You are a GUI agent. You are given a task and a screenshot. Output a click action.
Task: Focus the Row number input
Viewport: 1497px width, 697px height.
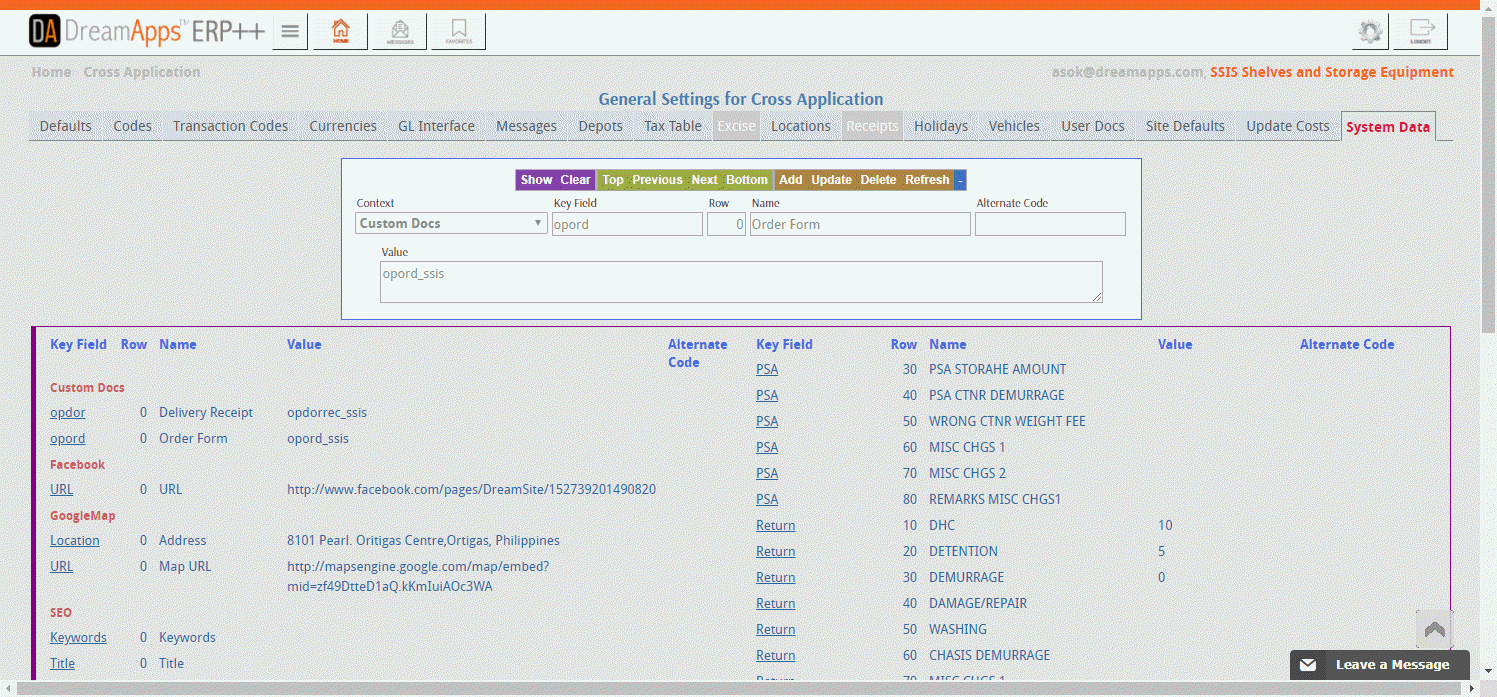[x=727, y=224]
